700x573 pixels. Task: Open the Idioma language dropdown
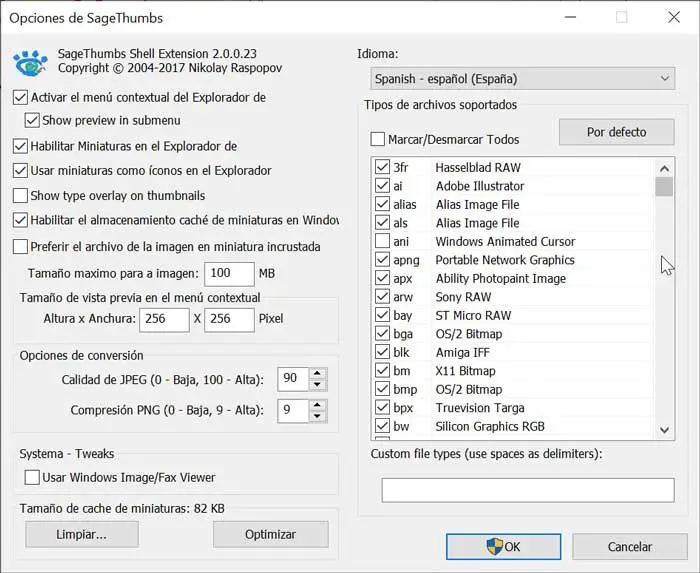click(522, 79)
